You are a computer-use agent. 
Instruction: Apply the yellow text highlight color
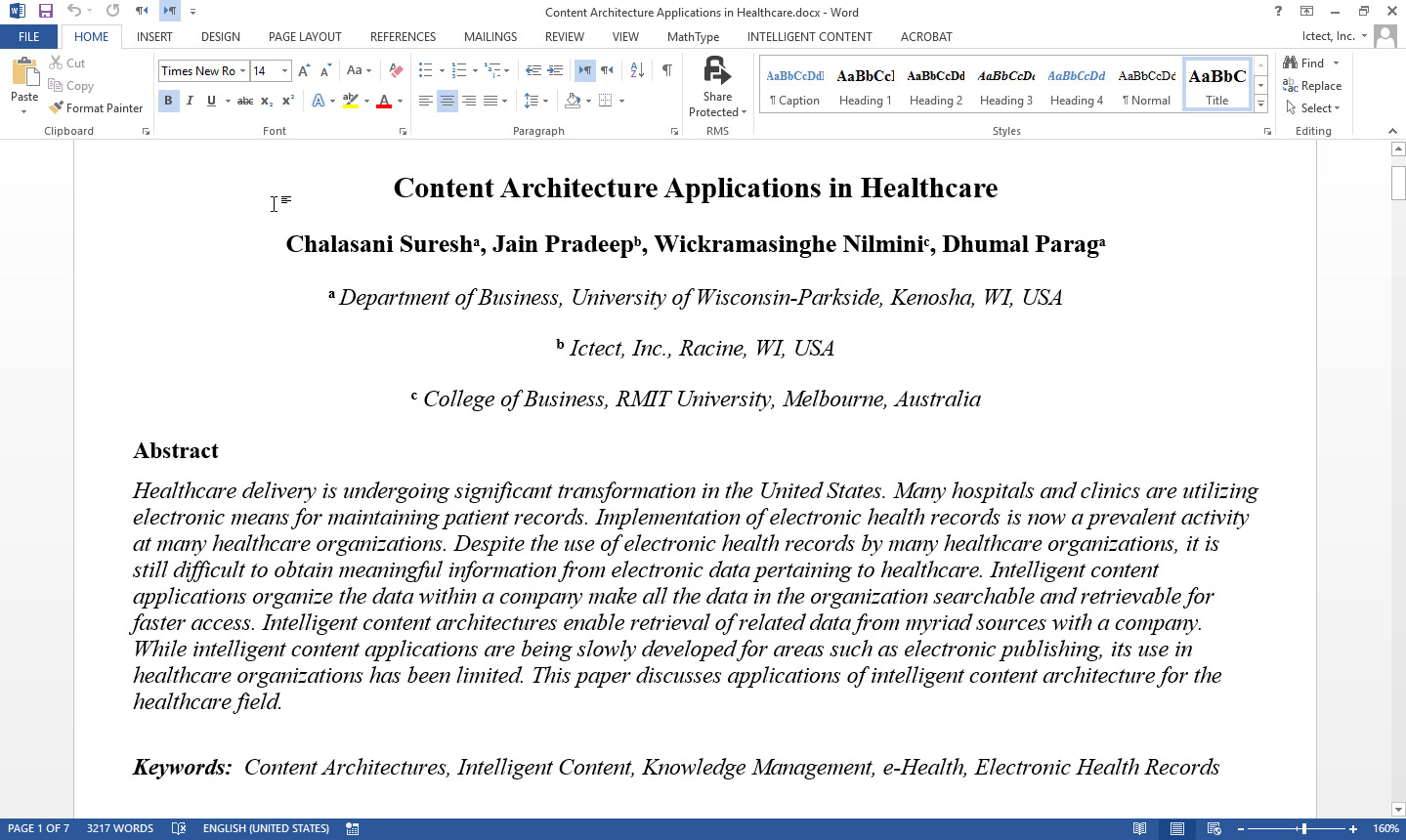coord(351,101)
